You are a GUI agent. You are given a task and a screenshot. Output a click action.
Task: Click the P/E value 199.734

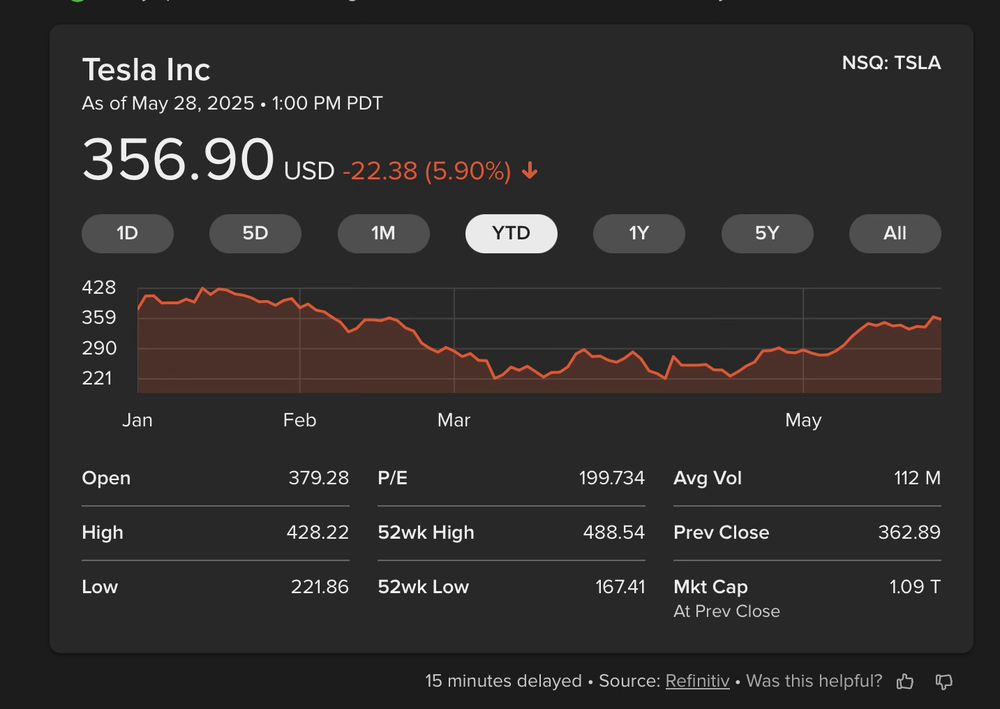612,478
